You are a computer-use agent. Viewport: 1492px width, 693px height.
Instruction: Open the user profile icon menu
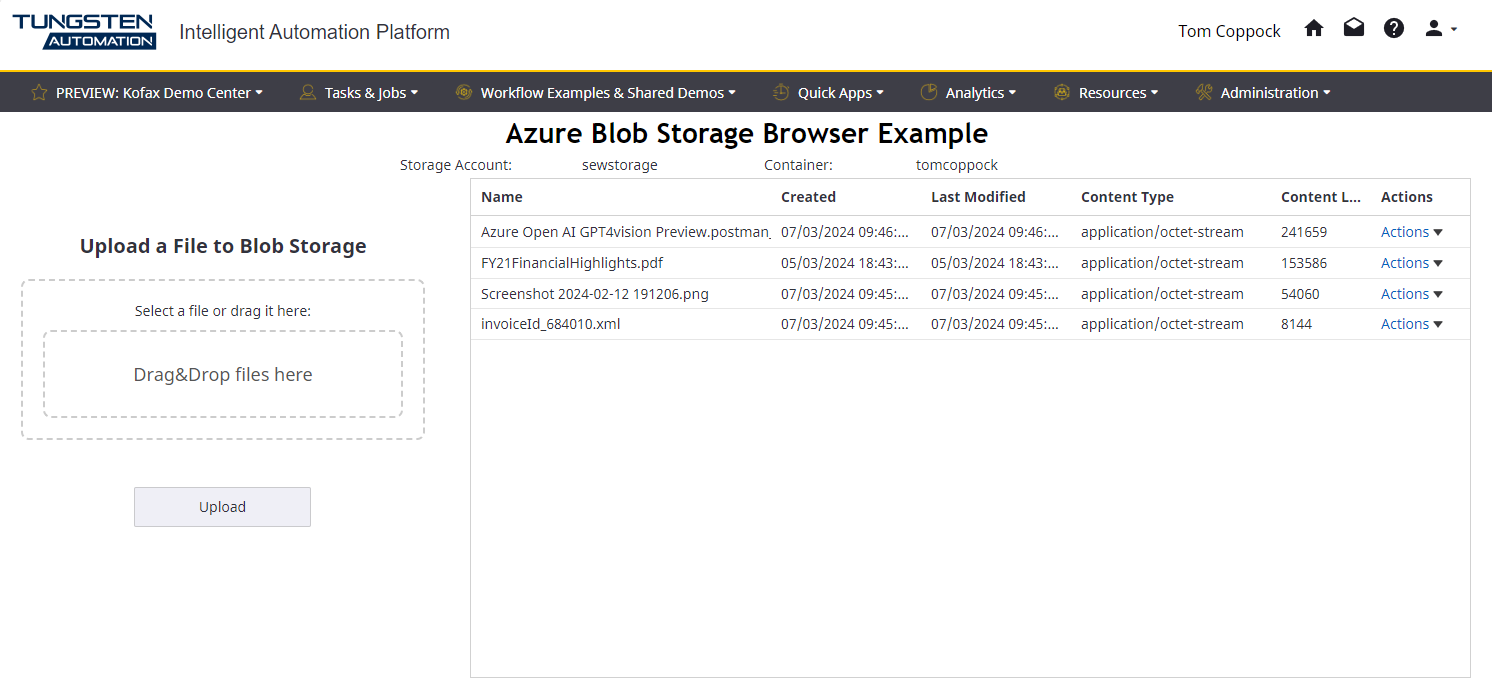pyautogui.click(x=1439, y=29)
